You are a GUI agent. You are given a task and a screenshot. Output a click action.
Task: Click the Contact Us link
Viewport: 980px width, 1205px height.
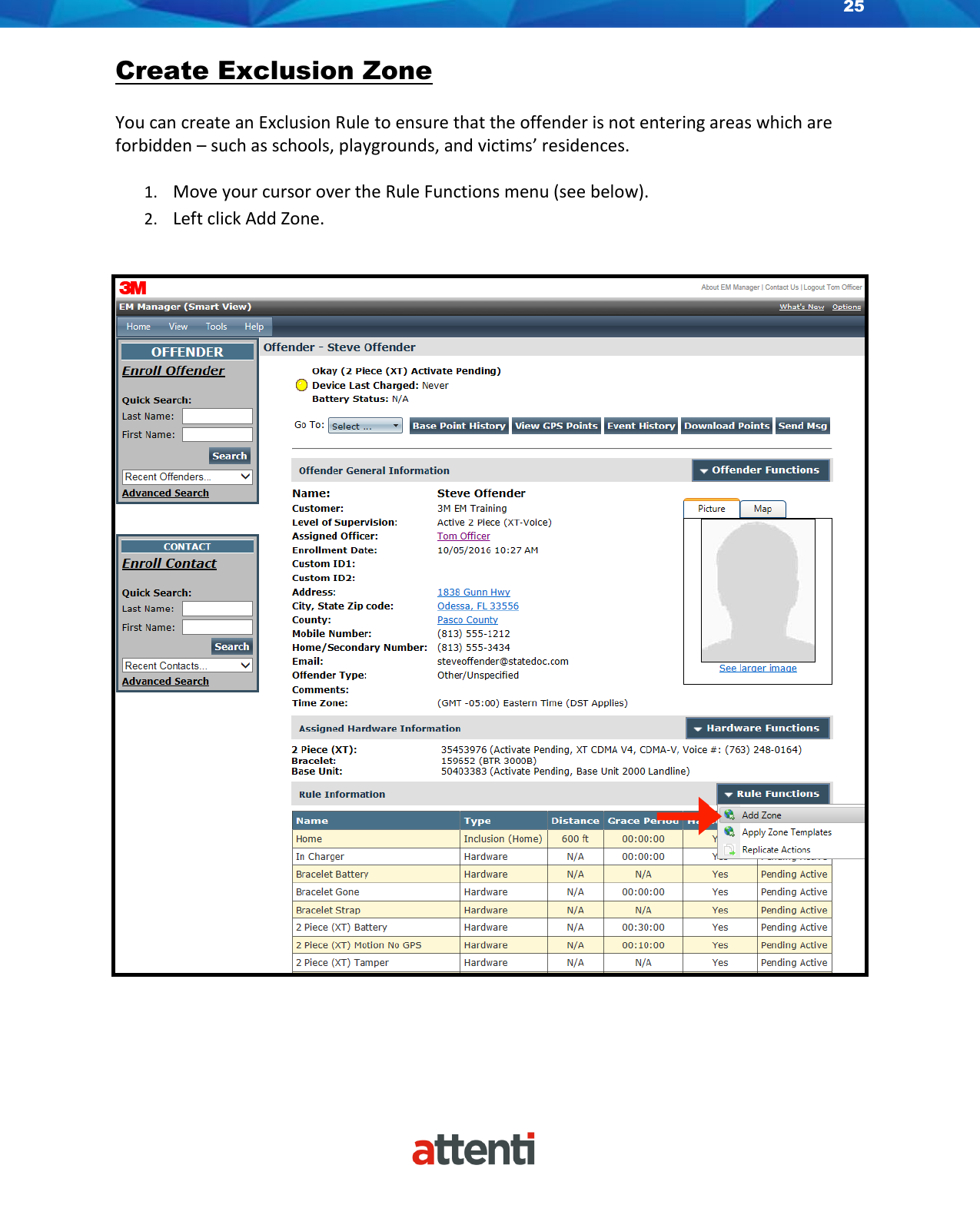coord(782,287)
